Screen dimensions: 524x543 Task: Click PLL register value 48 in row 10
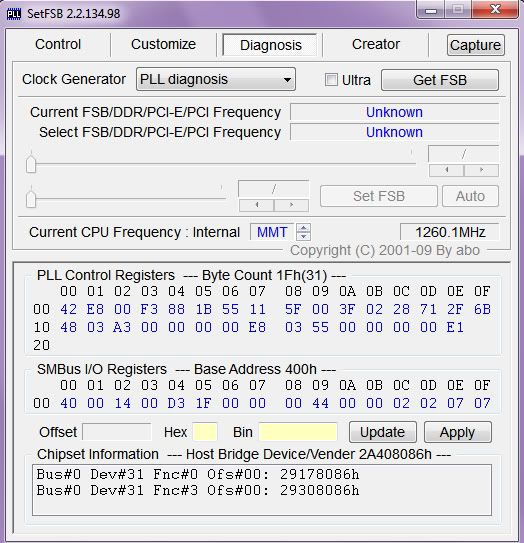coord(69,327)
